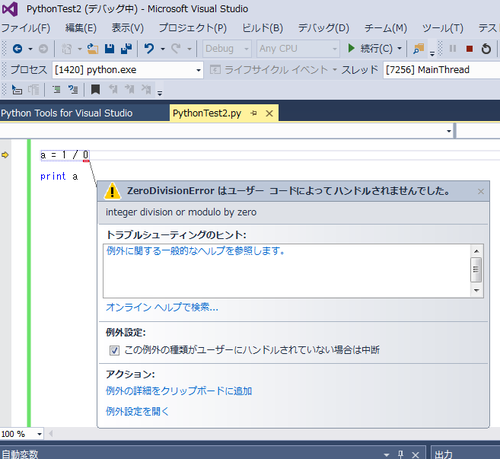
Task: Open the Process python.exe dropdown
Action: click(128, 70)
